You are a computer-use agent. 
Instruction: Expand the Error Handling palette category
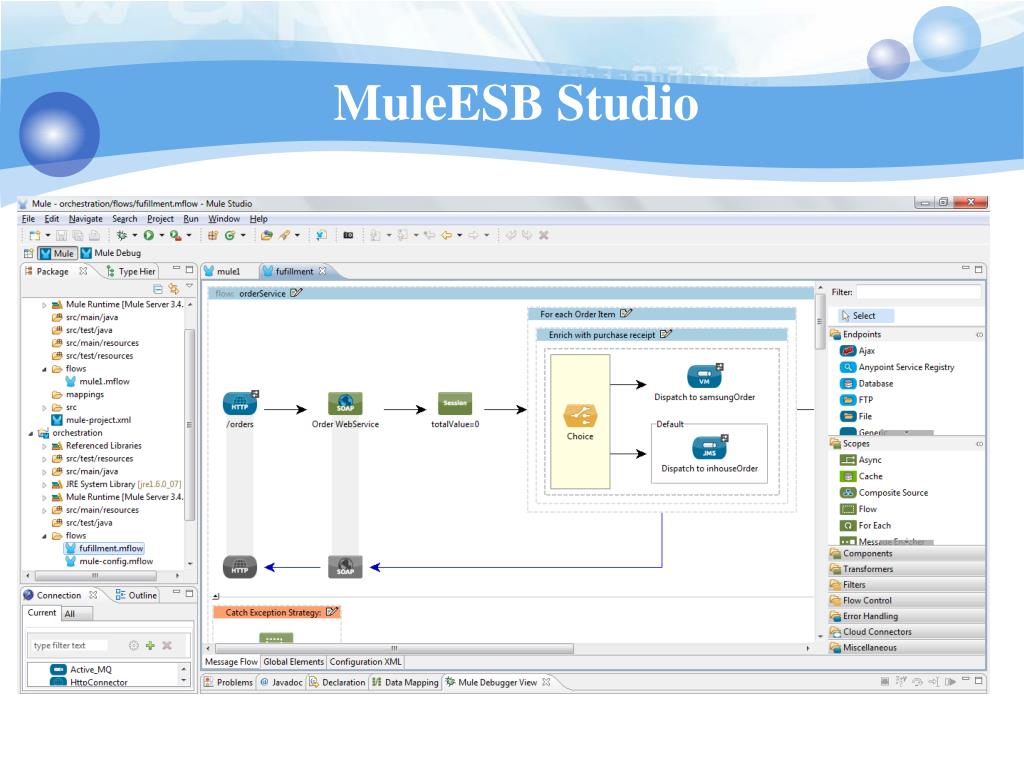[x=907, y=616]
